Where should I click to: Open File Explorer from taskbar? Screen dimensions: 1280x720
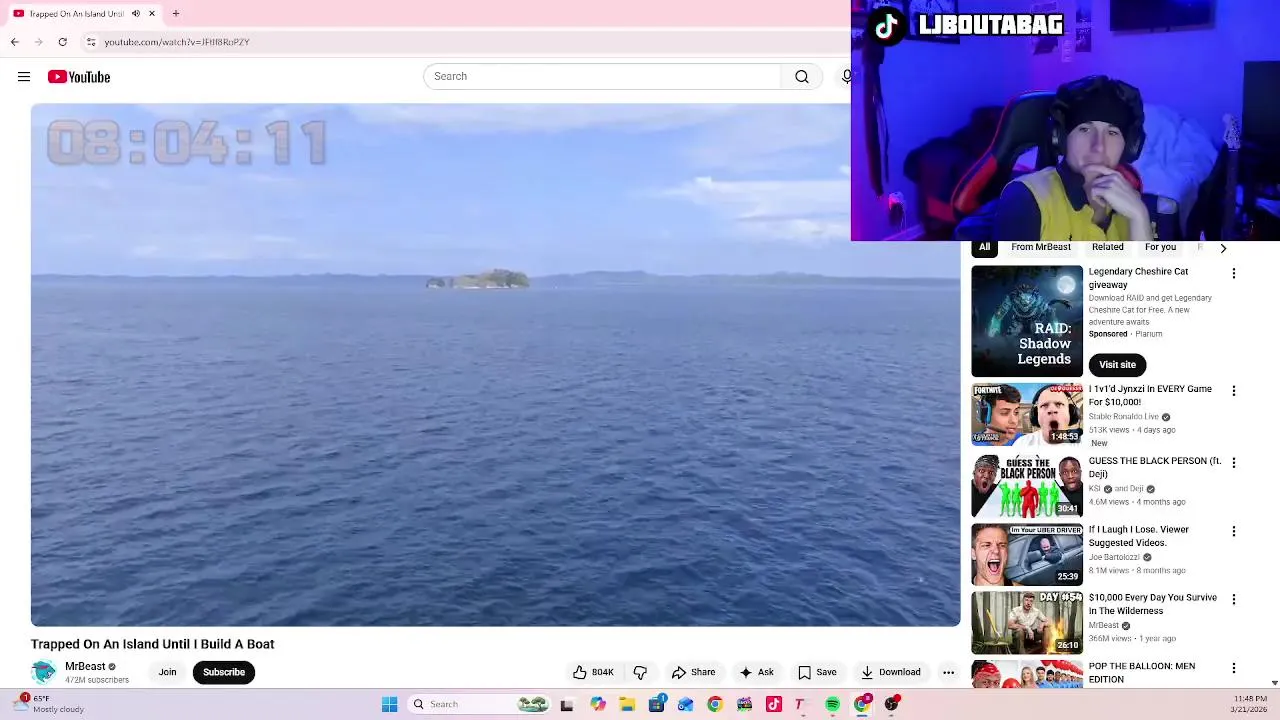coord(627,704)
